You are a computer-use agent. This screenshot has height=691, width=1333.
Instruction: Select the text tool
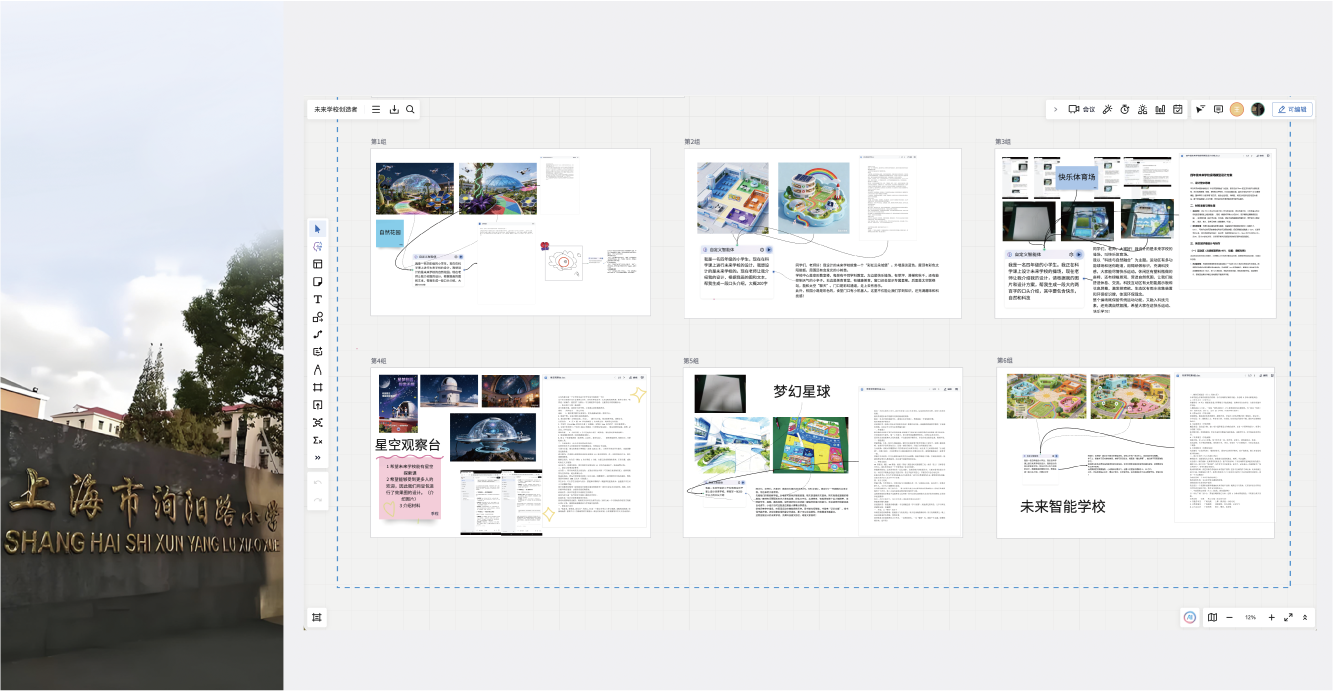318,299
